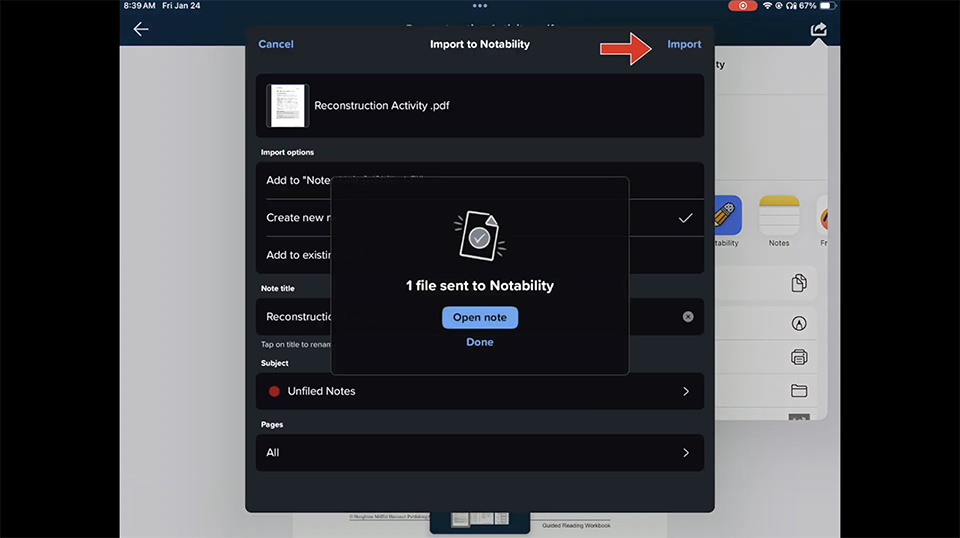Tap Done in the confirmation popup
Viewport: 960px width, 538px height.
480,342
